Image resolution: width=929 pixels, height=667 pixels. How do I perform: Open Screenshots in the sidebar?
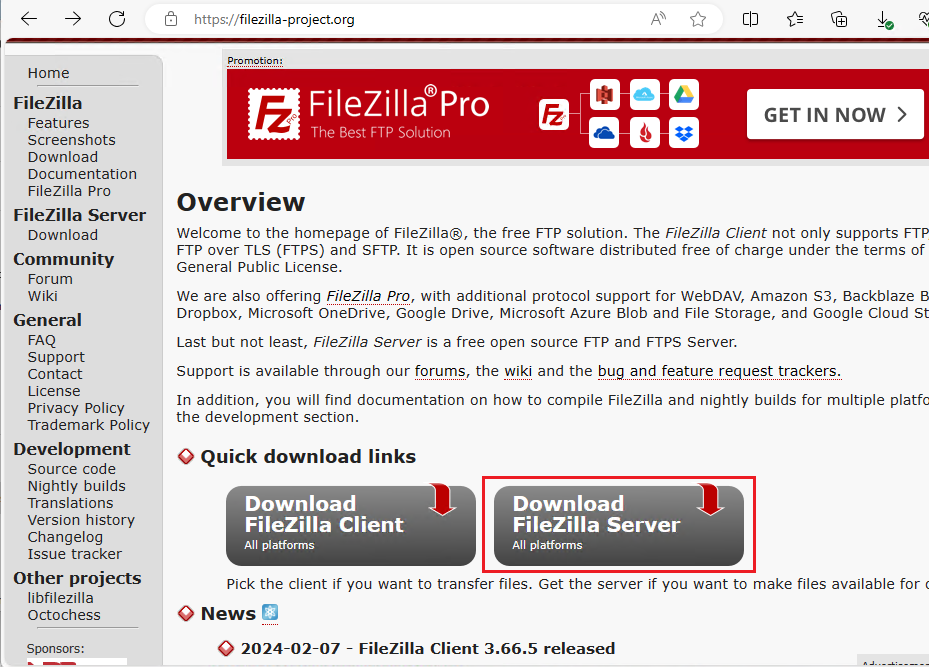pyautogui.click(x=72, y=140)
